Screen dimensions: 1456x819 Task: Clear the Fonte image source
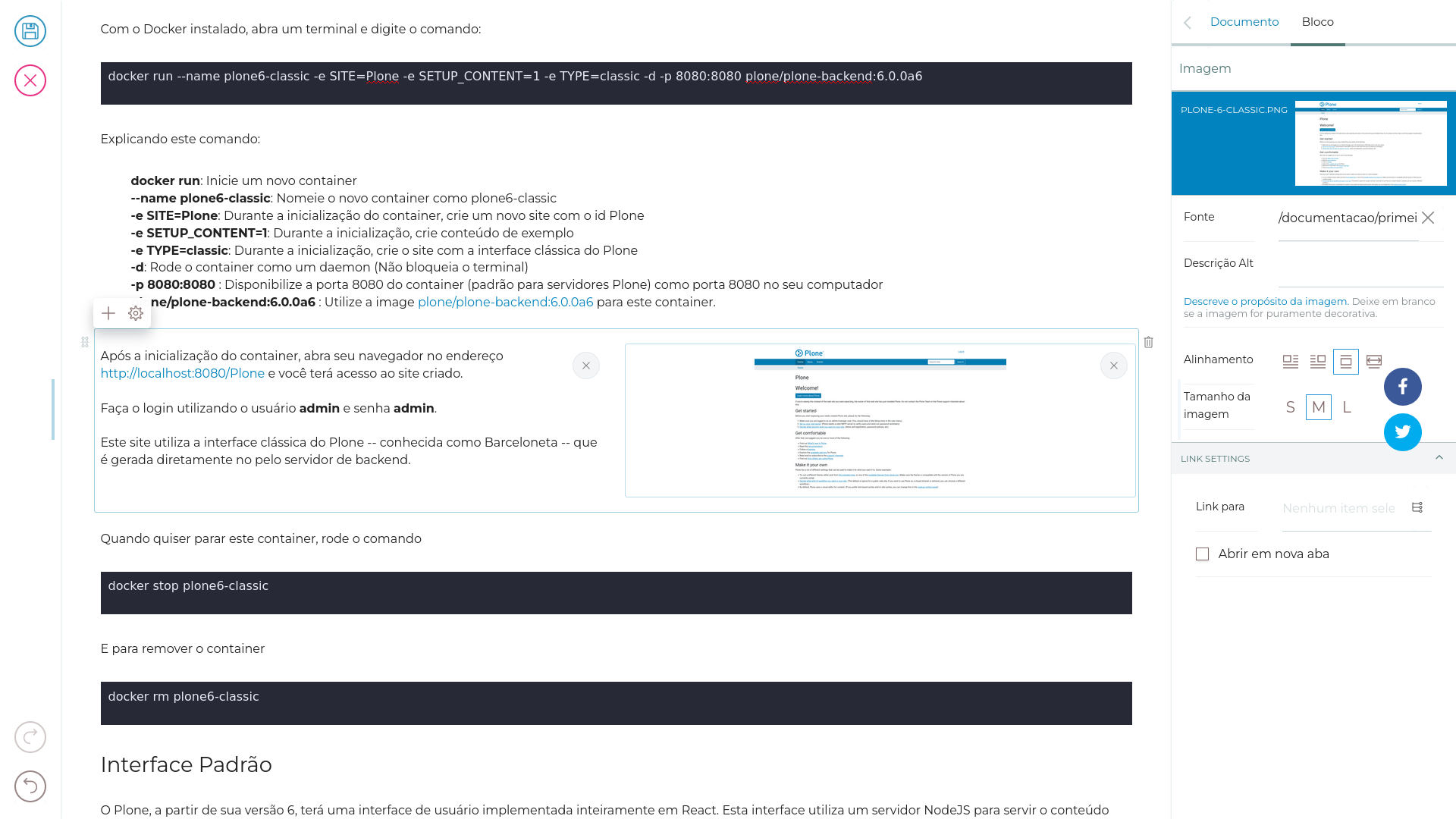point(1428,218)
